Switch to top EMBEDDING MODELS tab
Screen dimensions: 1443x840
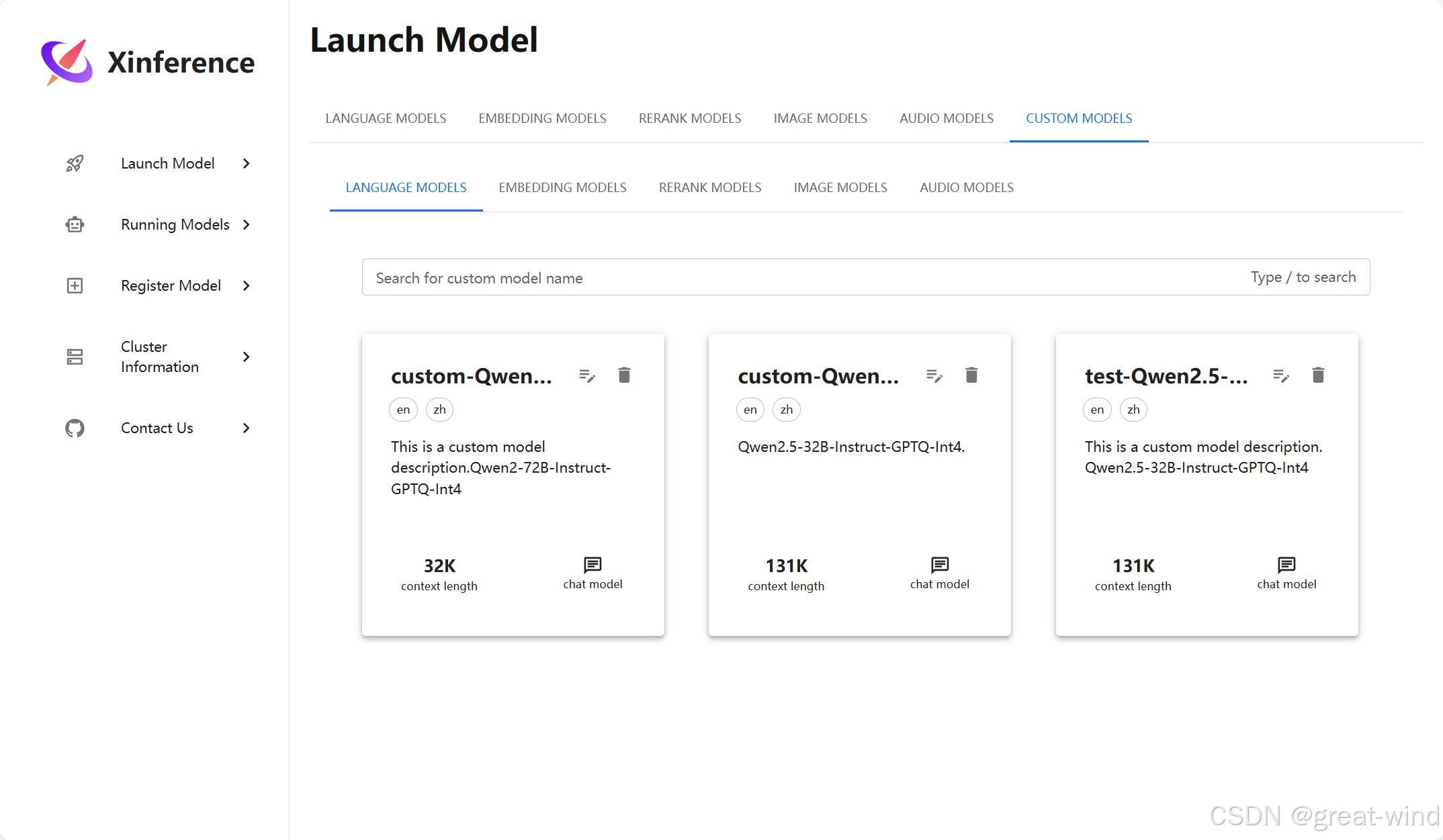[x=542, y=118]
